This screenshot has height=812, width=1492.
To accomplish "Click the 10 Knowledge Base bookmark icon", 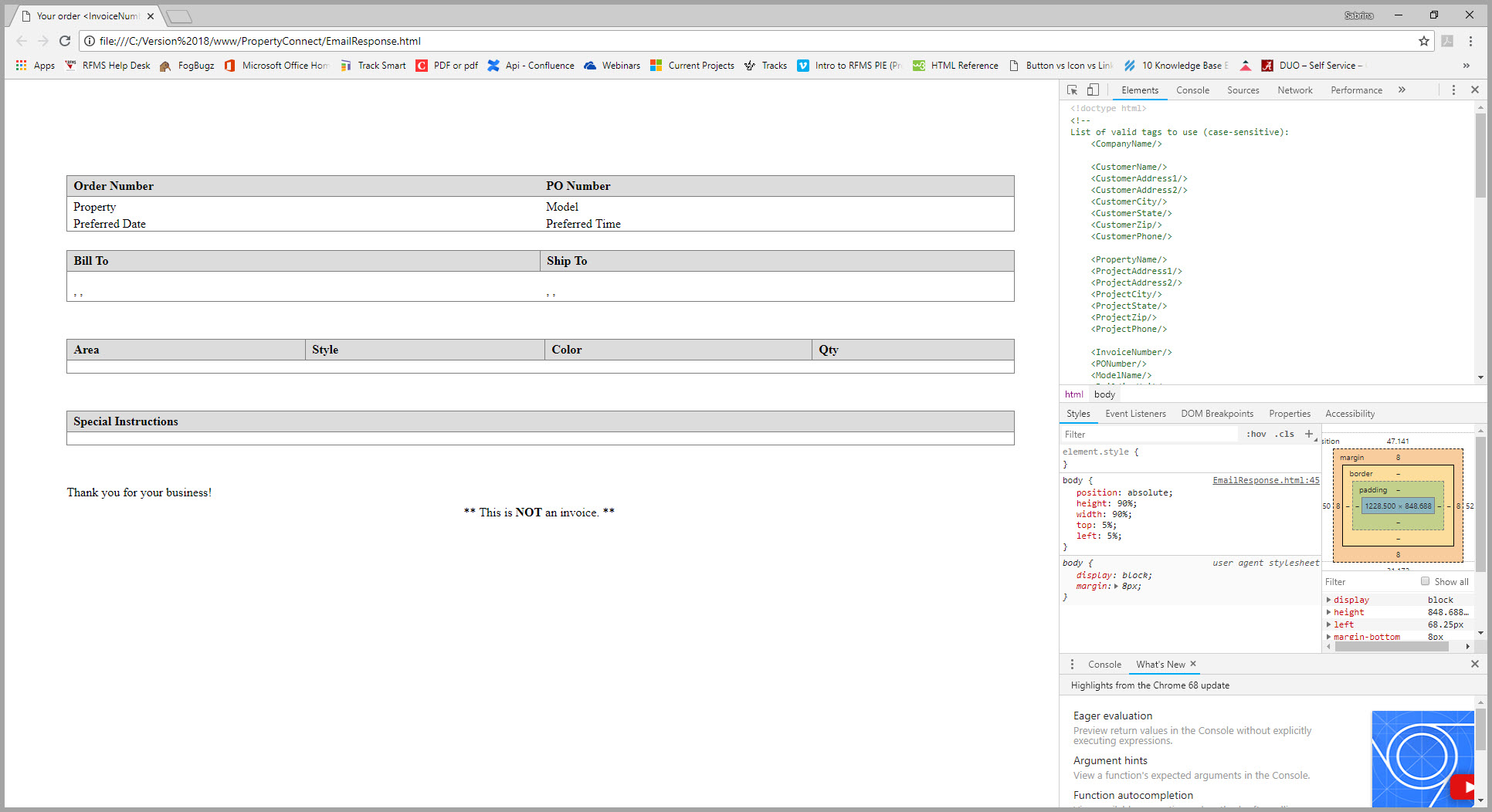I will (1130, 66).
